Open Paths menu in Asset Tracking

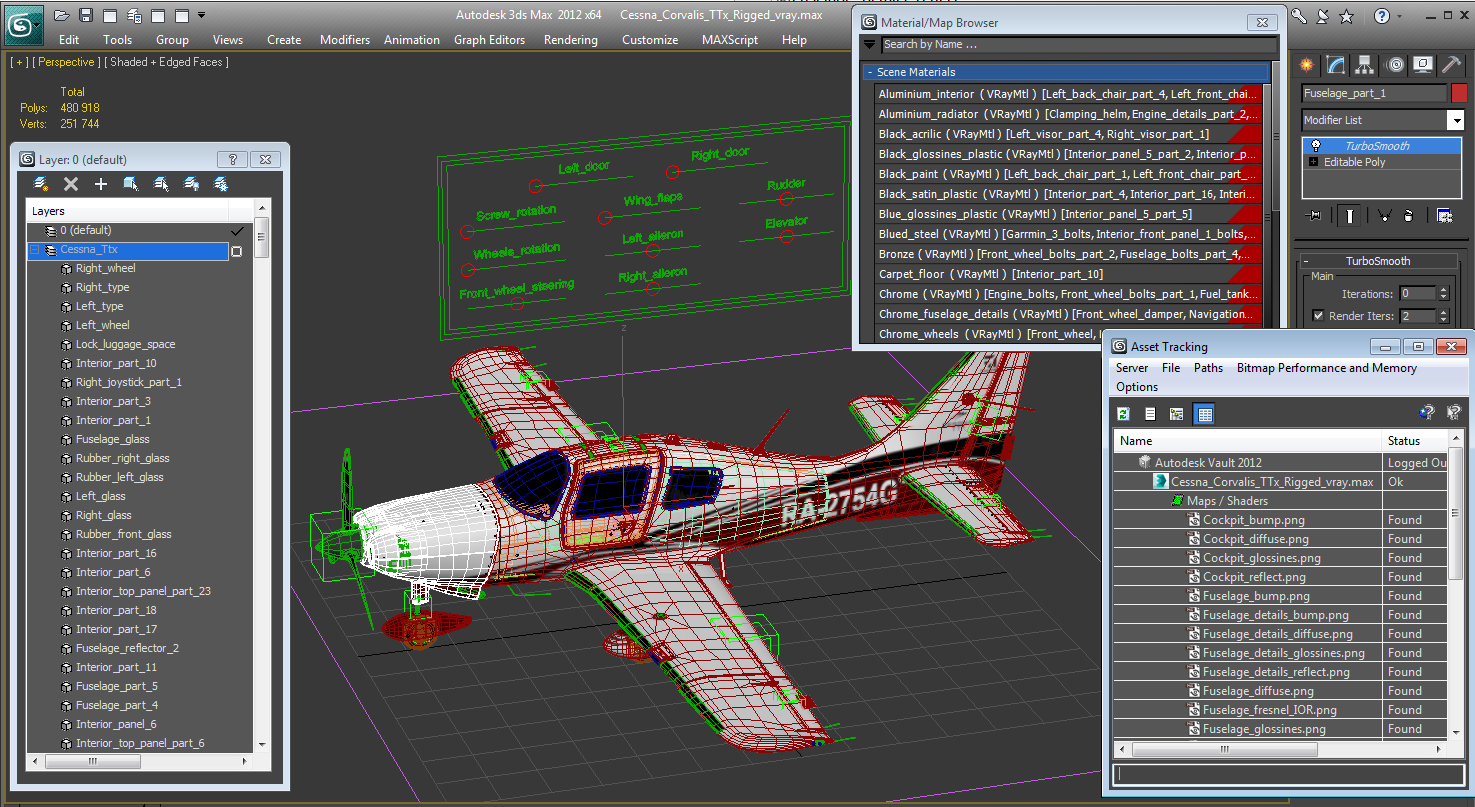(1208, 368)
